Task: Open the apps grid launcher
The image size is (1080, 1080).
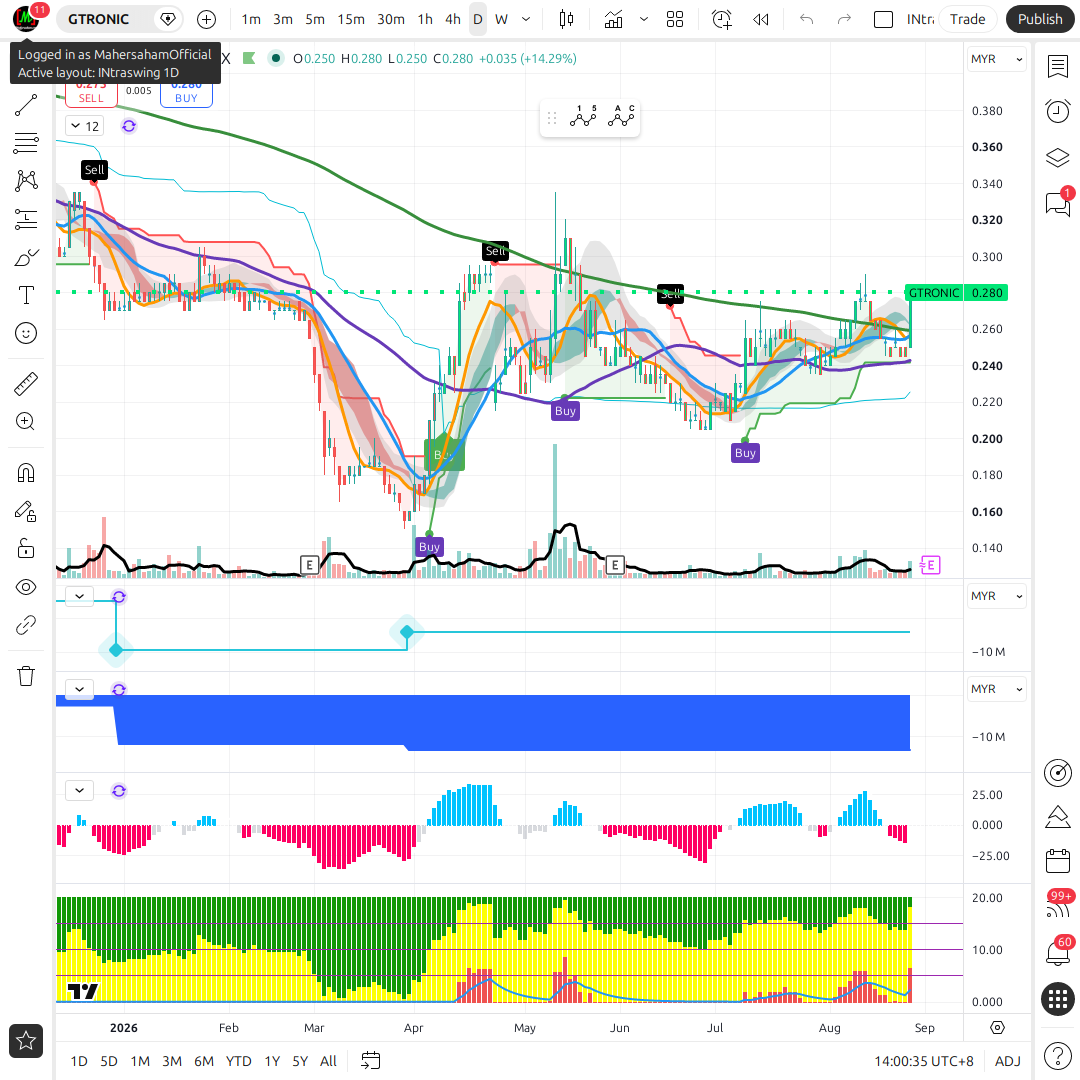Action: [1058, 998]
